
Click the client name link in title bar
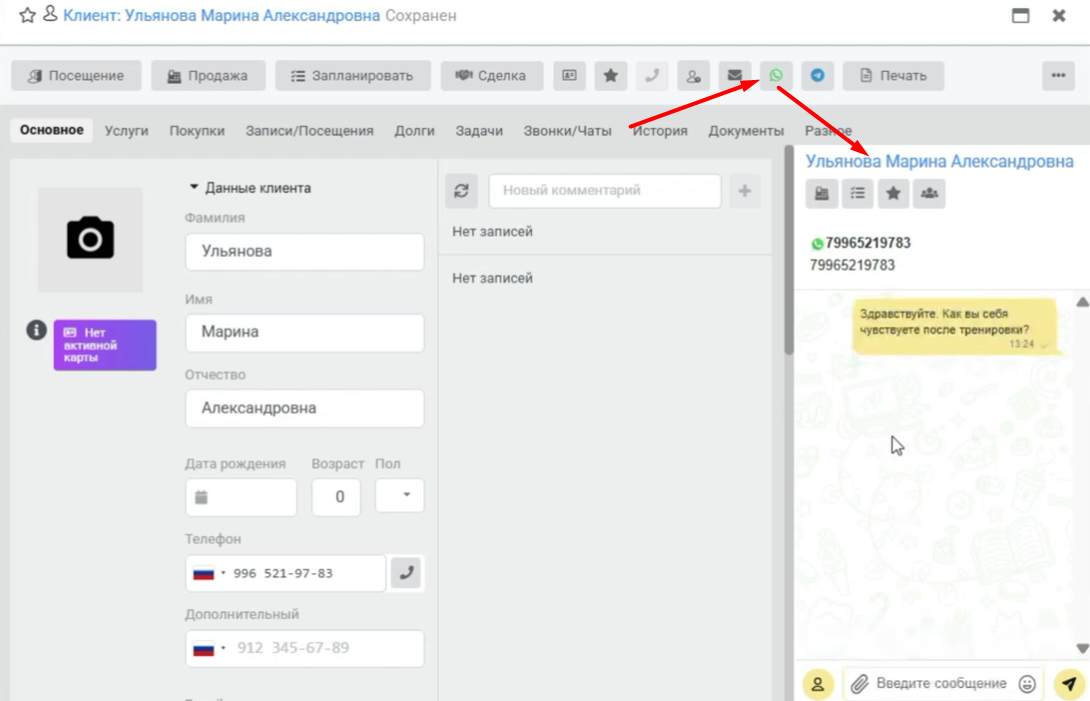(x=222, y=15)
